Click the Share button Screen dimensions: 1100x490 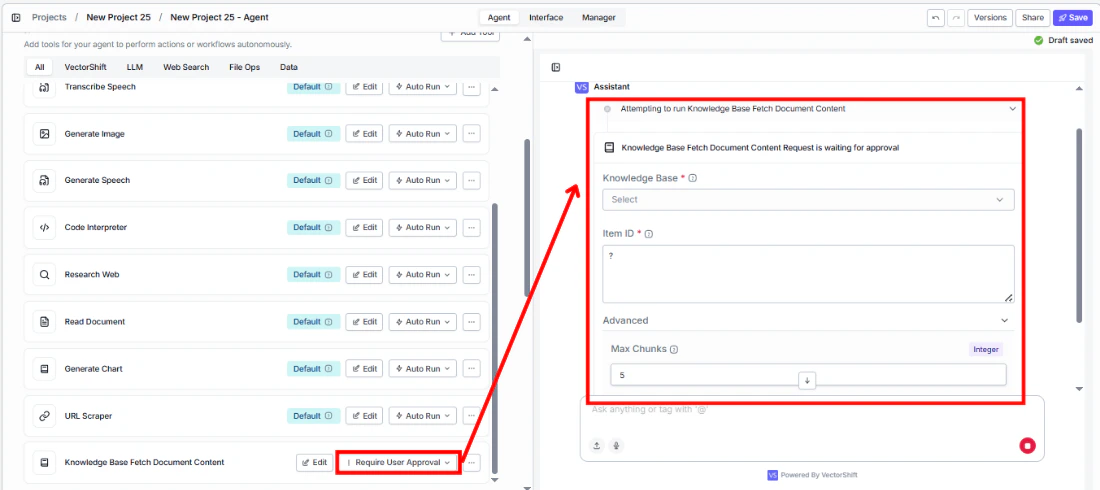[1033, 18]
